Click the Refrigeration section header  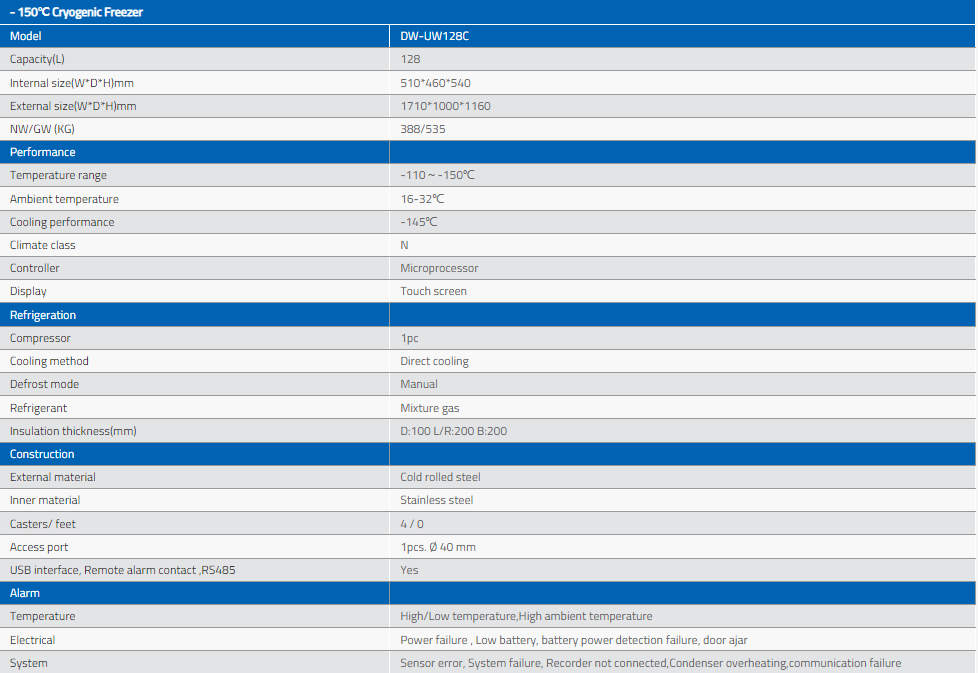pos(43,315)
